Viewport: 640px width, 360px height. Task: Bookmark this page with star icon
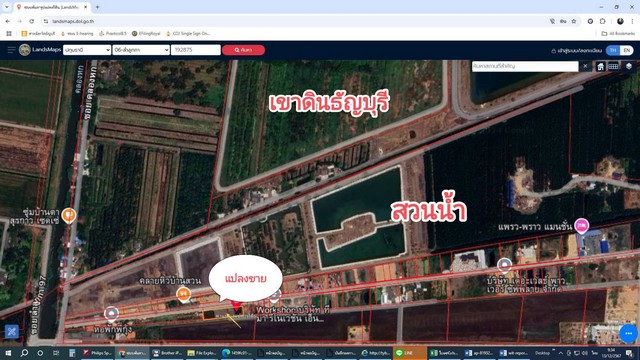574,21
